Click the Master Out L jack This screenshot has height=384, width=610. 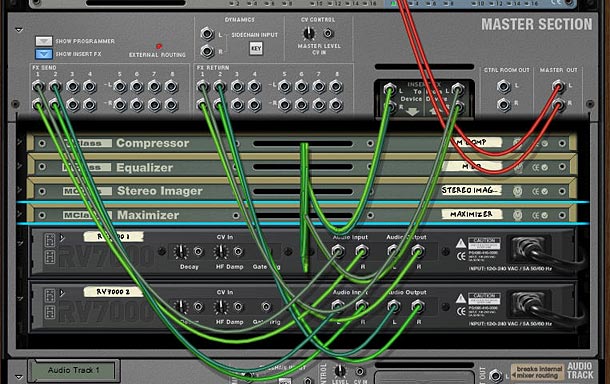pyautogui.click(x=558, y=86)
